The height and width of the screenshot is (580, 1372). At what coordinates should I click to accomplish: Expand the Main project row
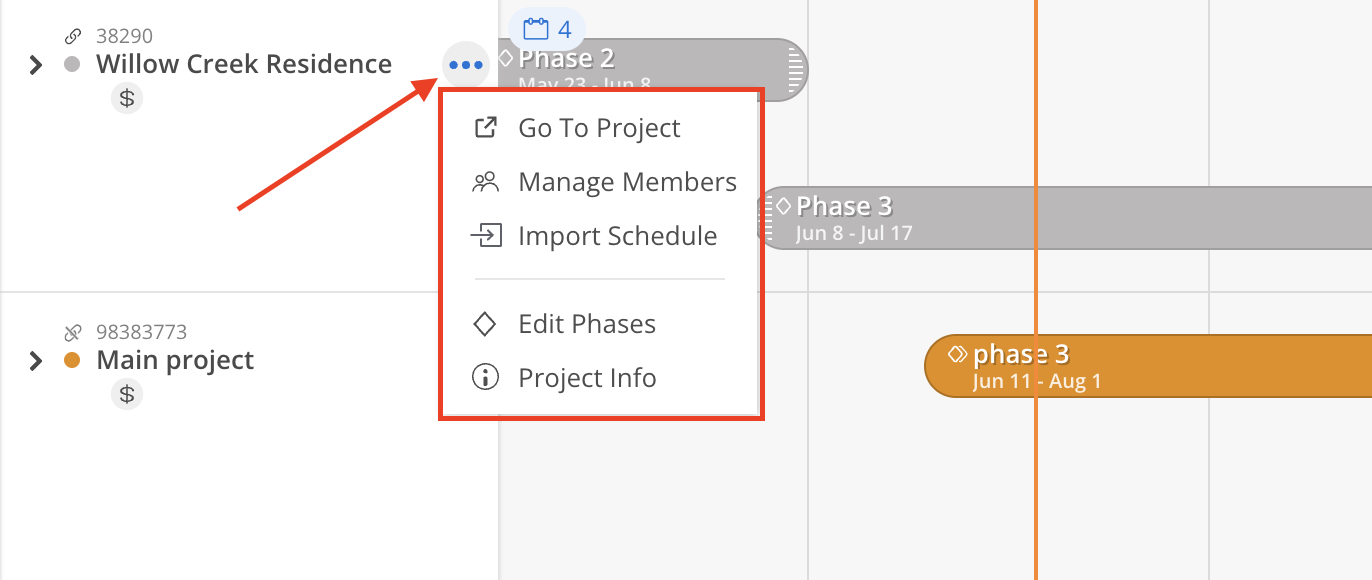[x=36, y=361]
